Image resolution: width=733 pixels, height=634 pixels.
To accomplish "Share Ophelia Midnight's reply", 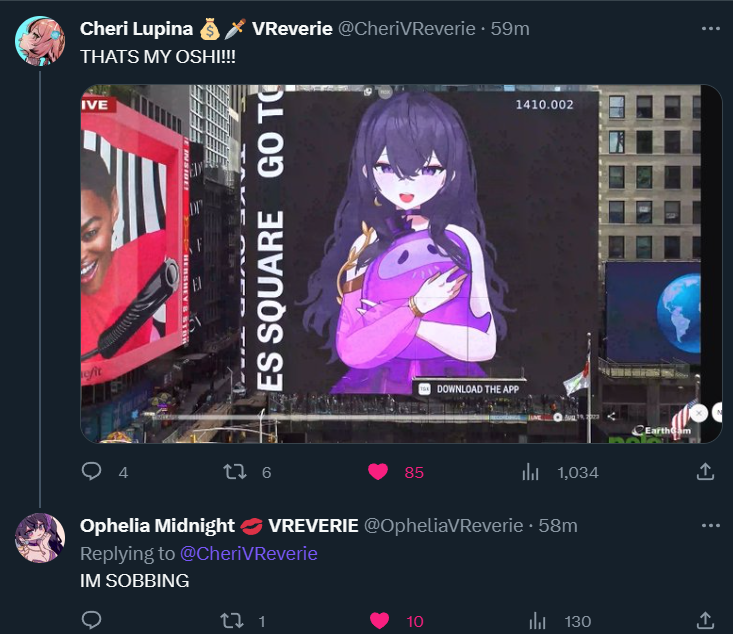I will pos(705,621).
